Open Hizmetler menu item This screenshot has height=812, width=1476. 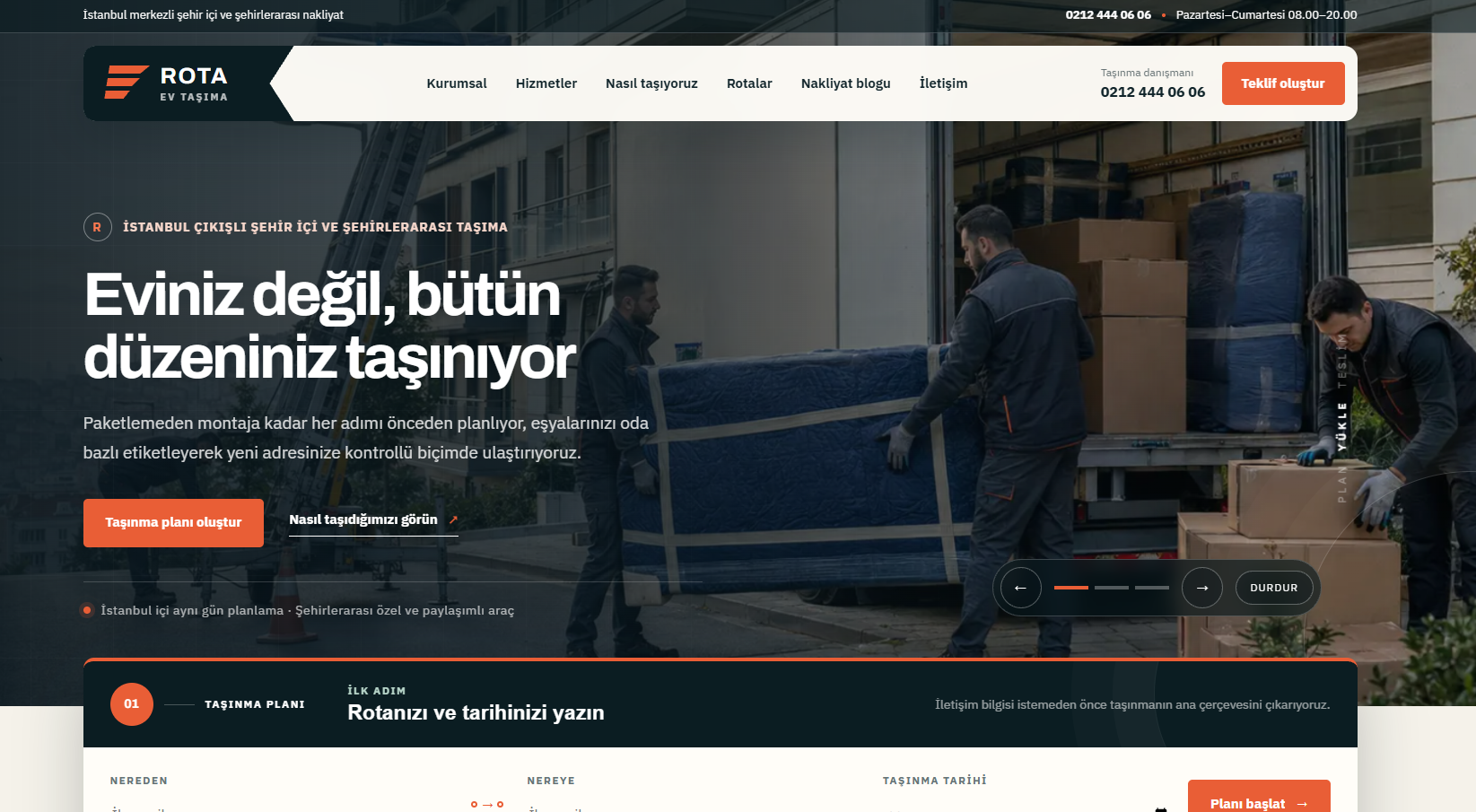[x=546, y=83]
